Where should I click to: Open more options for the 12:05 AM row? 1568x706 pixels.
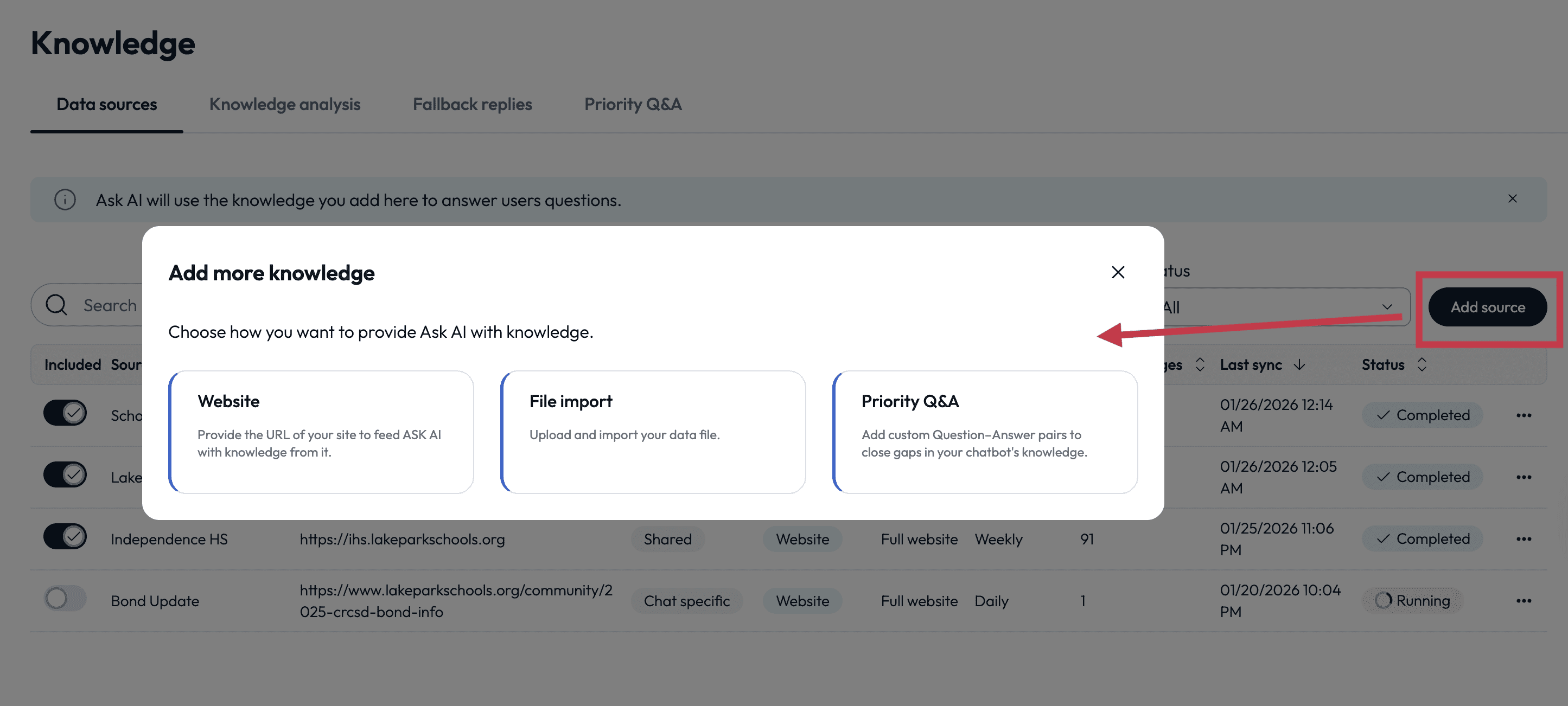[1524, 477]
